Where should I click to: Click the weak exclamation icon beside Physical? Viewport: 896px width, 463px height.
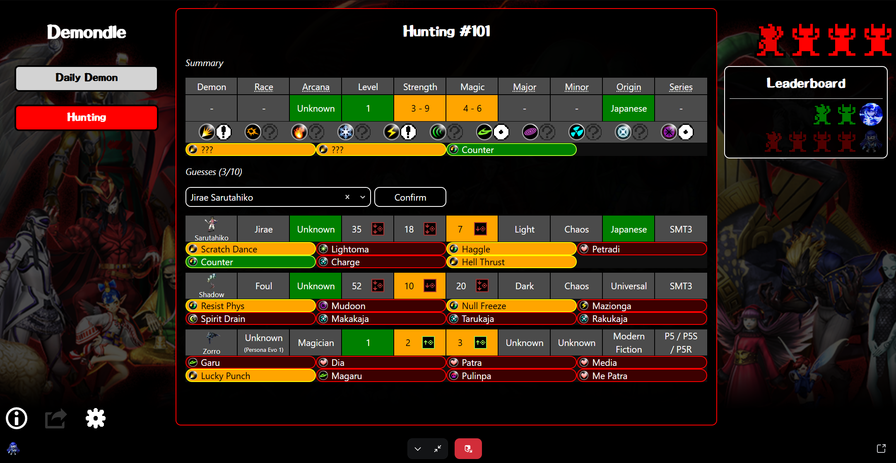223,132
